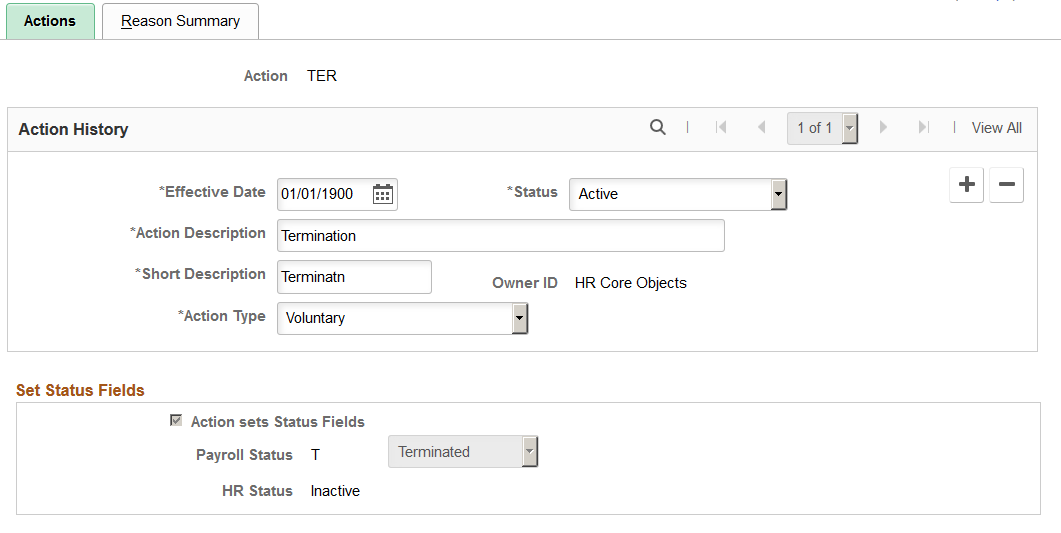Click the Short Description text field

(354, 277)
